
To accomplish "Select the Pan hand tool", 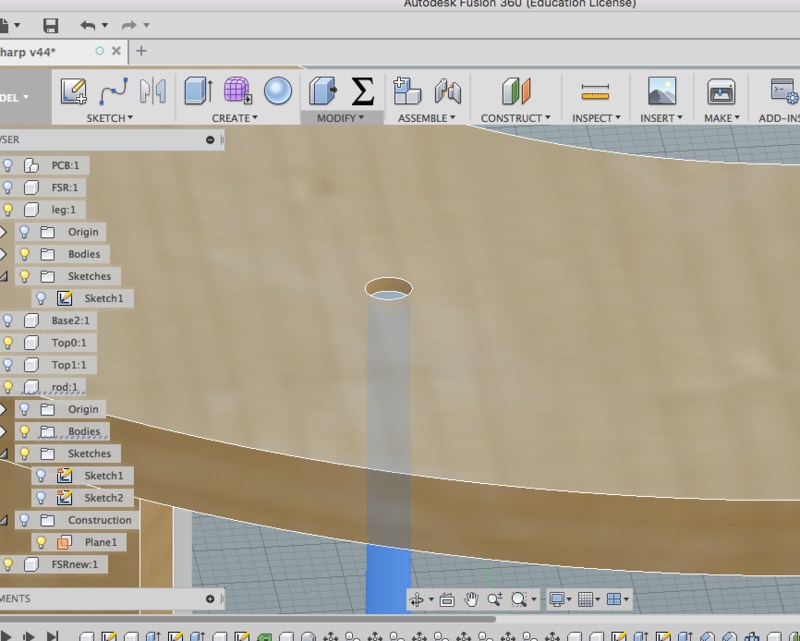I will point(470,600).
